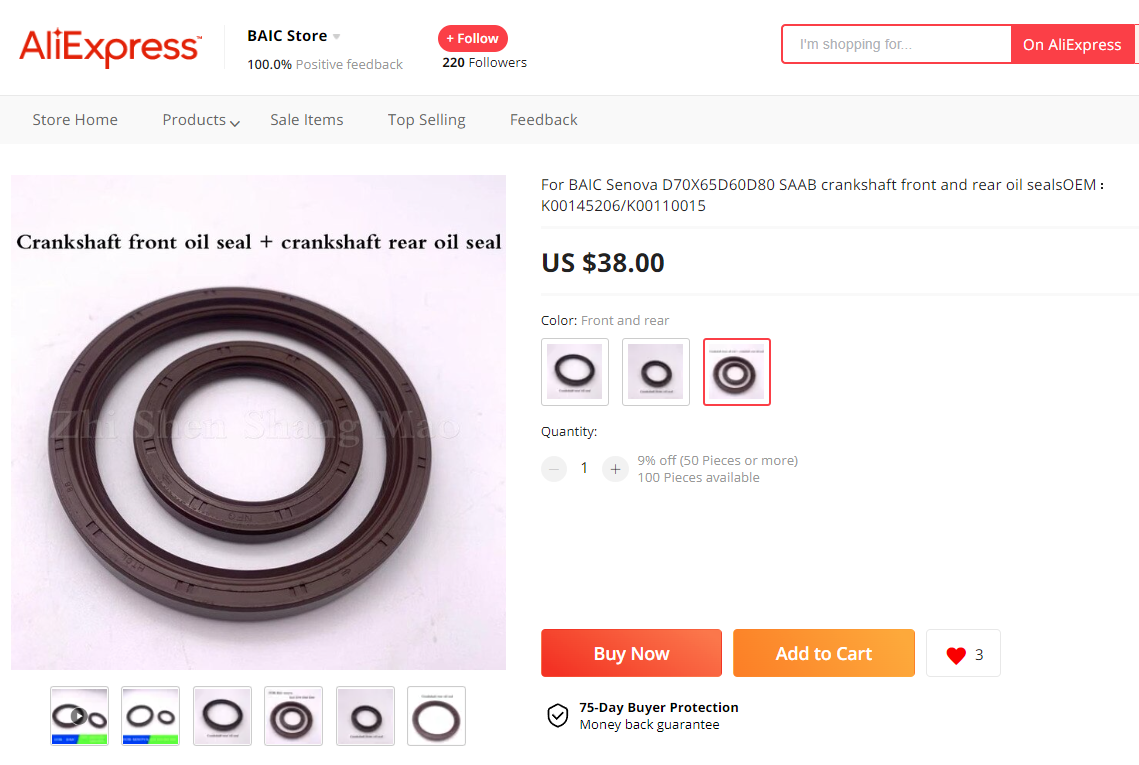The height and width of the screenshot is (765, 1139).
Task: Expand the BAIC Store dropdown arrow
Action: pos(337,37)
